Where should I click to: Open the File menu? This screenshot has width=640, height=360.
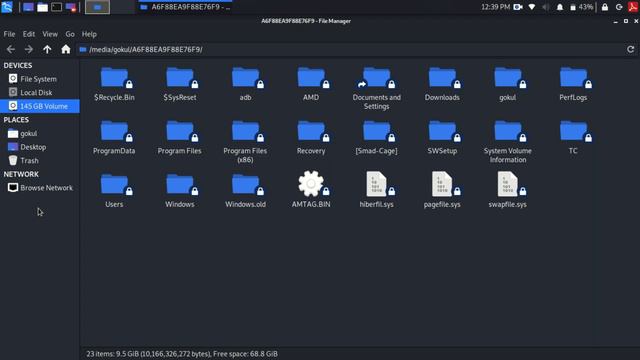(9, 34)
